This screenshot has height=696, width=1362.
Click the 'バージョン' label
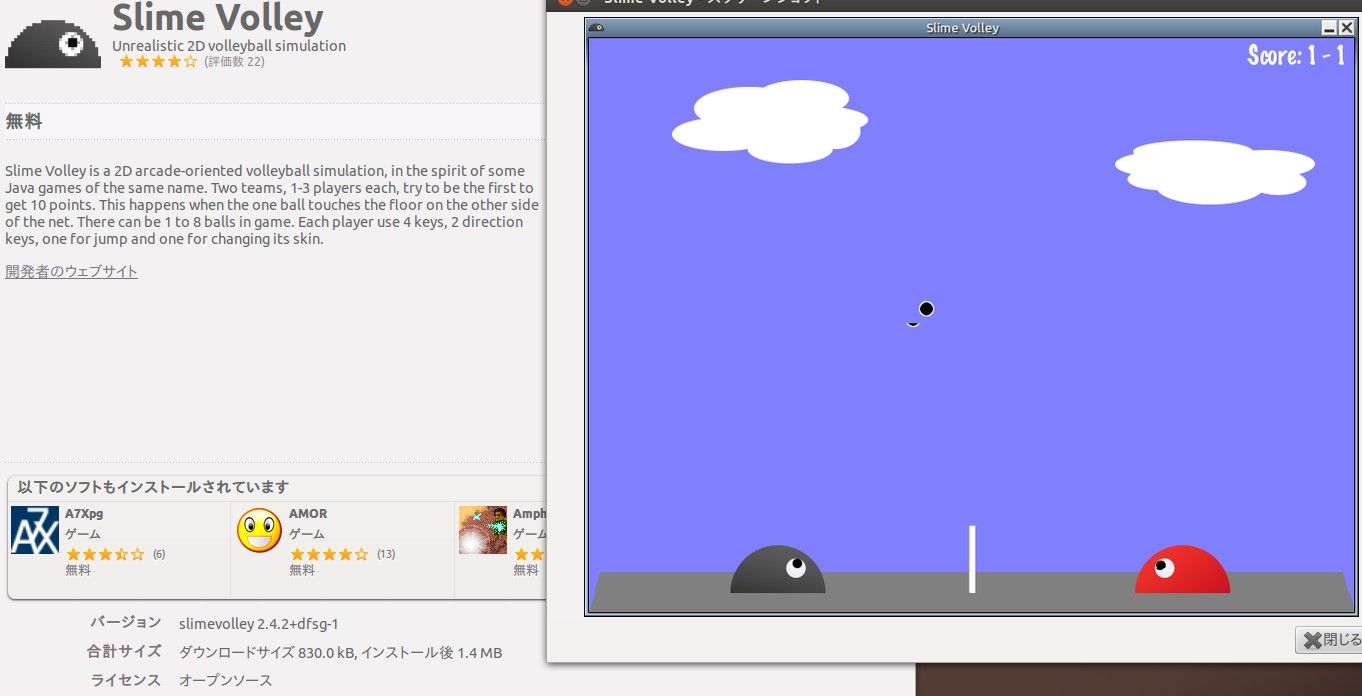tap(126, 622)
